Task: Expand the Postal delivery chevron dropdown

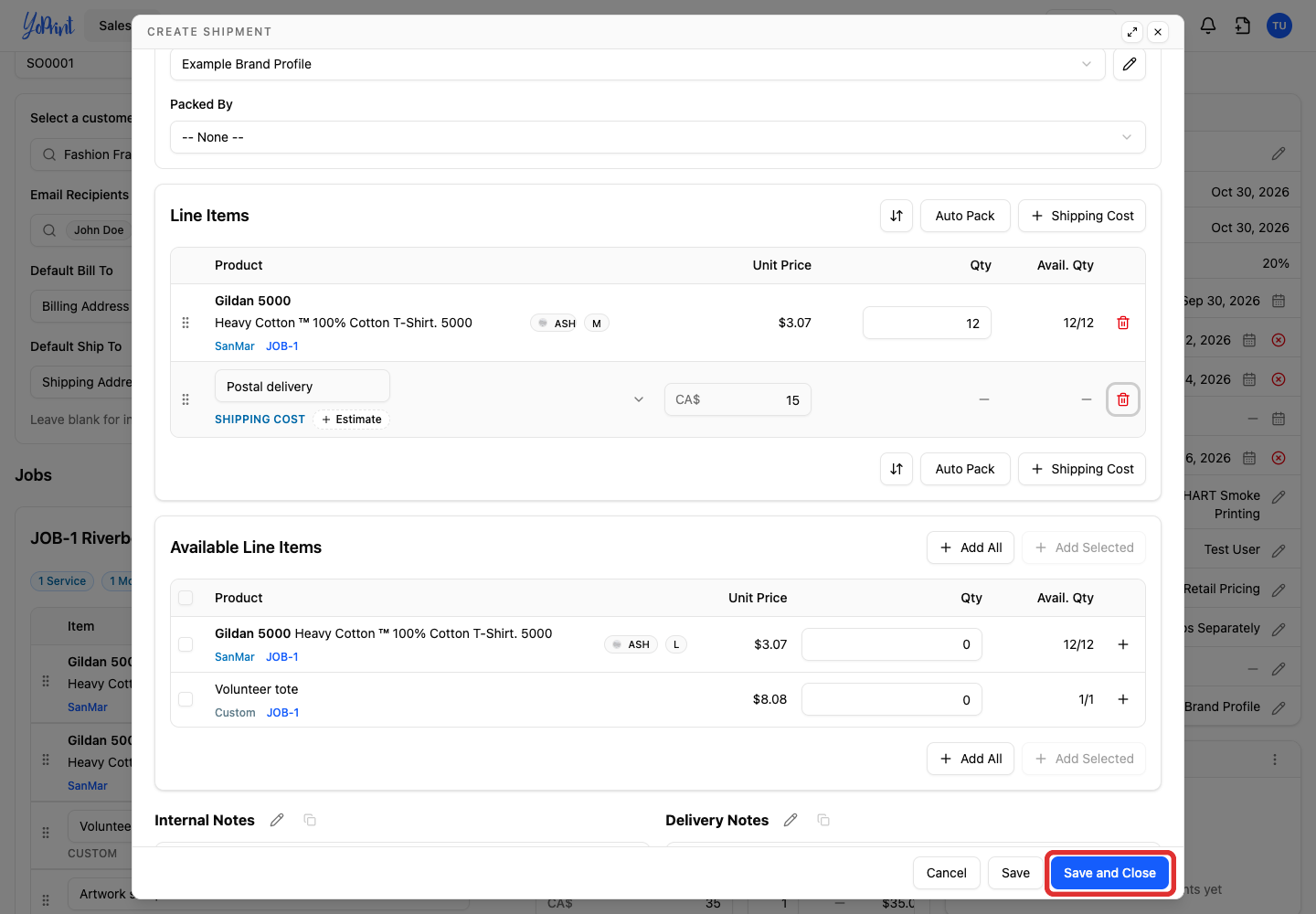Action: [x=639, y=399]
